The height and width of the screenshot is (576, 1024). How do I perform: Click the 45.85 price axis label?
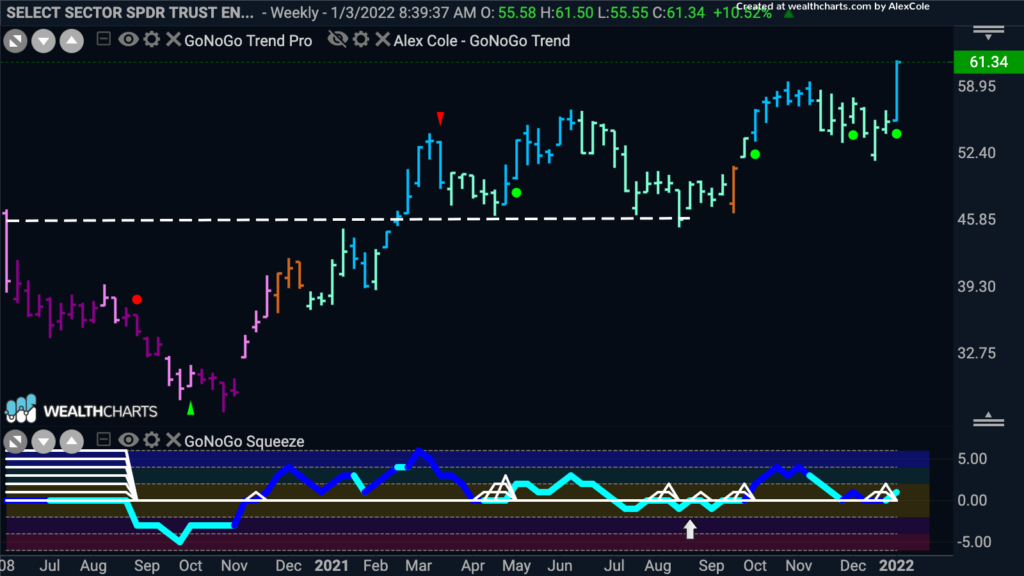click(976, 219)
